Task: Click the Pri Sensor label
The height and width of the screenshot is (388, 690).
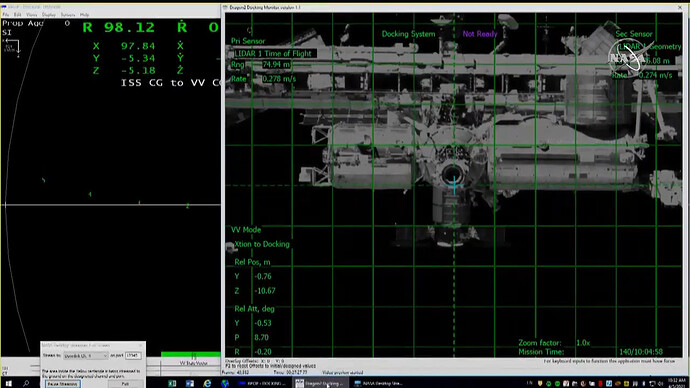Action: click(248, 41)
